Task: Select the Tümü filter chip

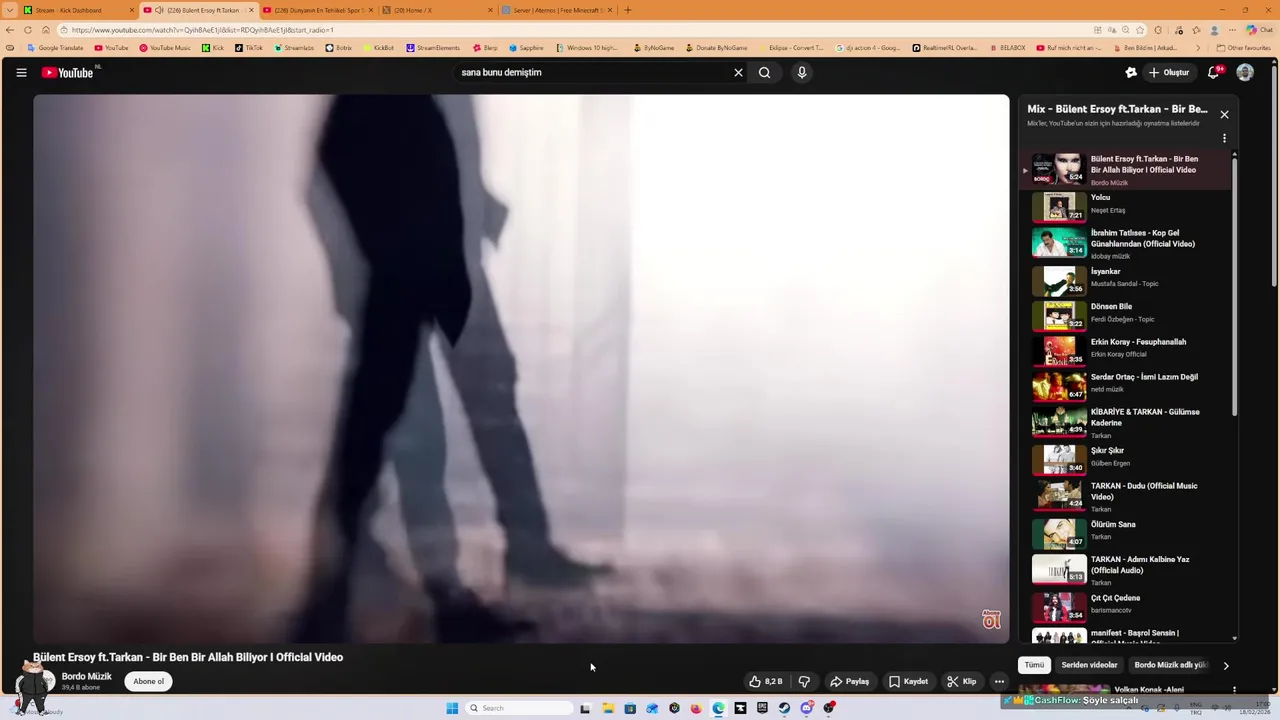Action: (1034, 665)
